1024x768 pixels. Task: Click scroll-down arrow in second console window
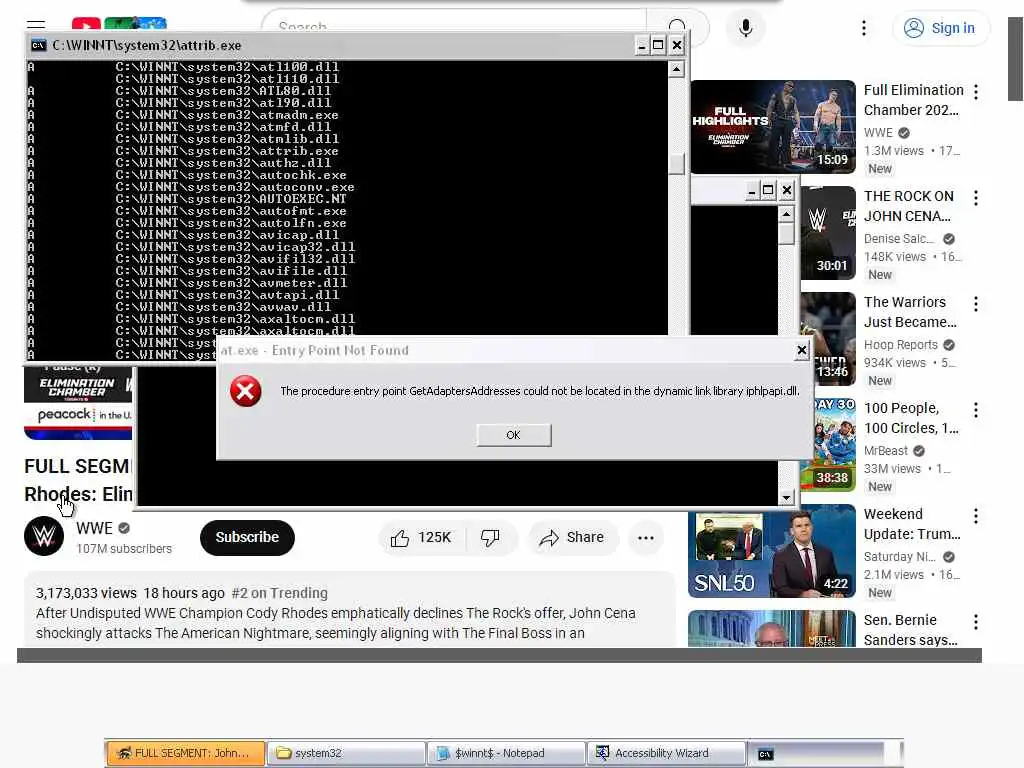coord(786,498)
